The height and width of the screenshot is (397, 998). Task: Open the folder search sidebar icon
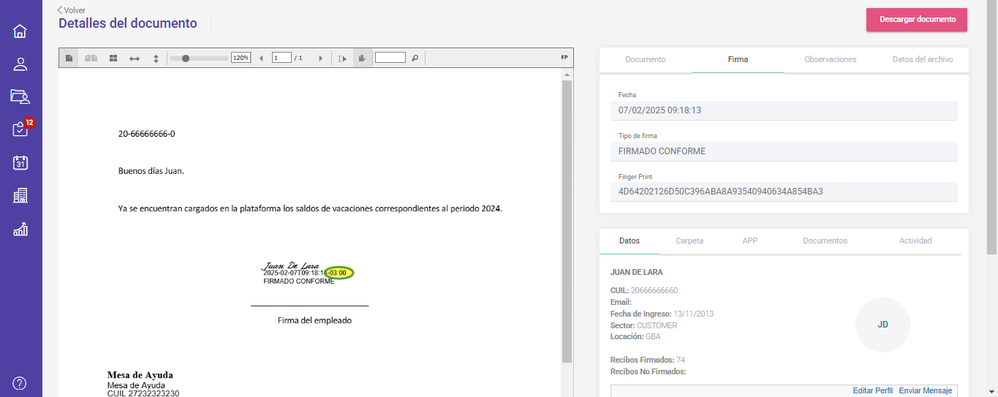point(20,97)
